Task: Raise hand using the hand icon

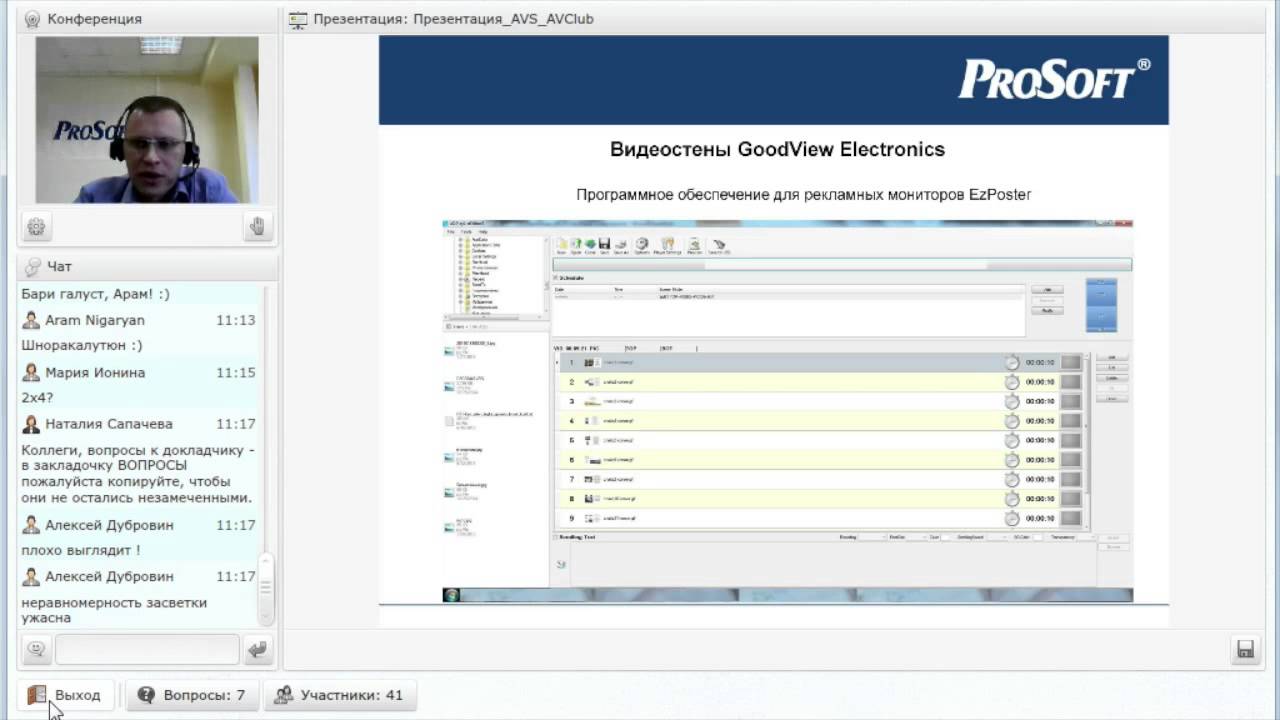Action: click(258, 227)
